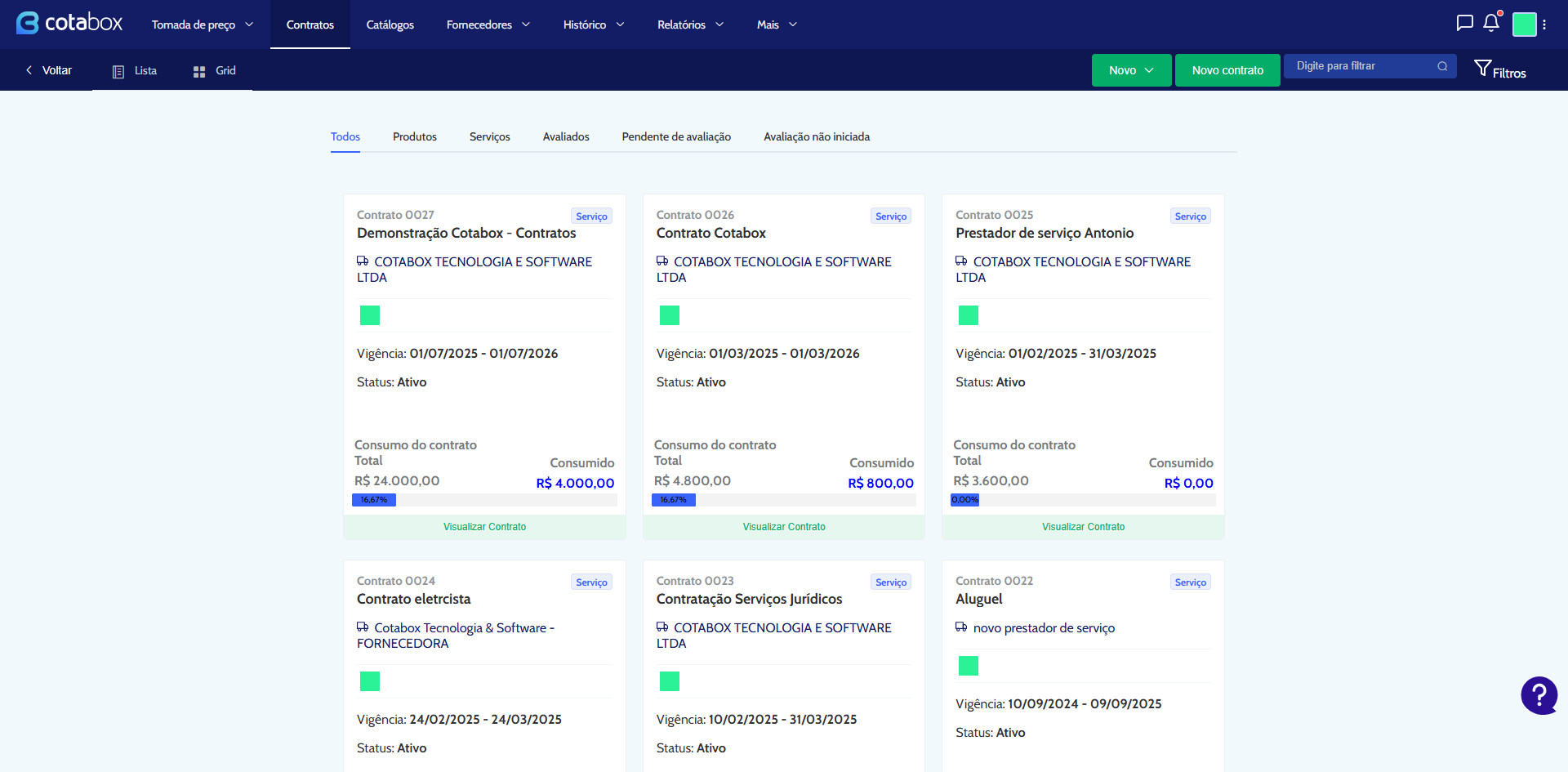Click the Contrato Cotabox card title
Viewport: 1568px width, 772px height.
point(711,233)
